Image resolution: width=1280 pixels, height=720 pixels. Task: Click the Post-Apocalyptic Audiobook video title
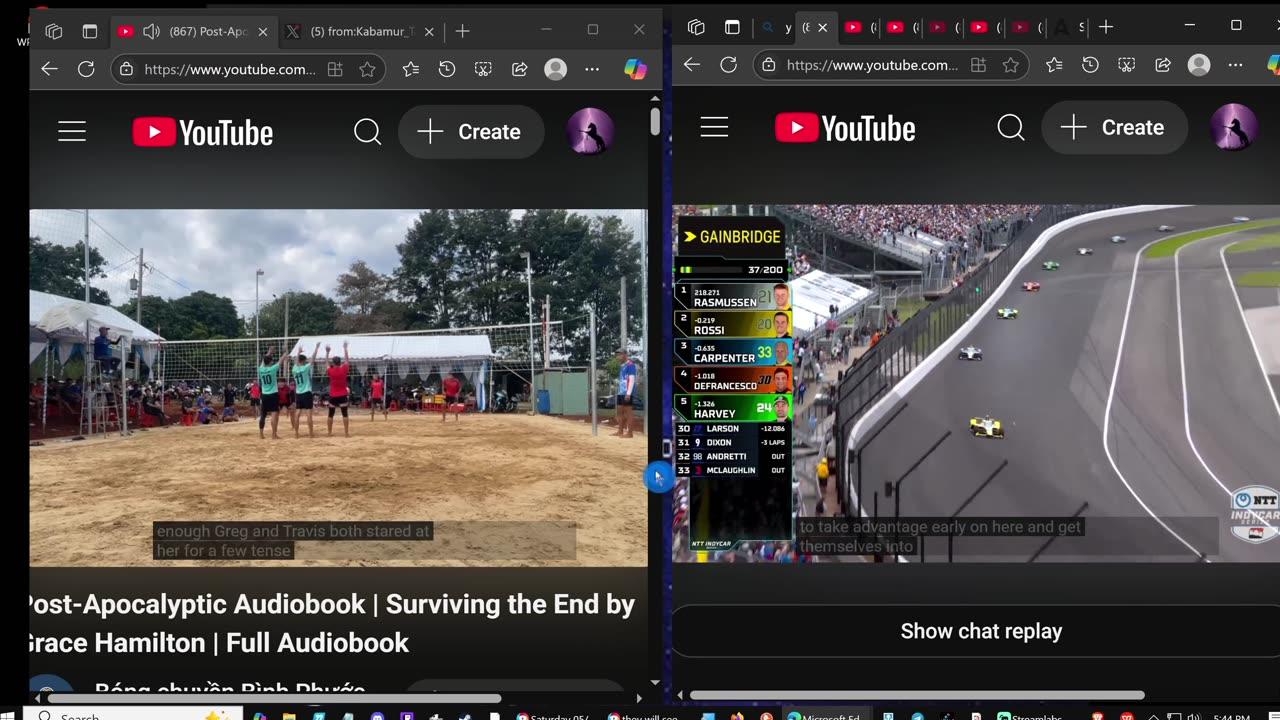coord(328,623)
